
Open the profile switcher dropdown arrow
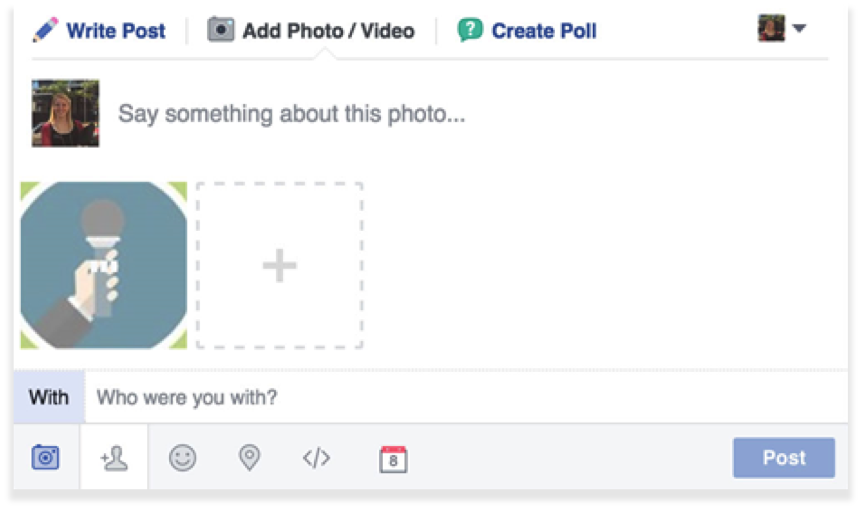click(x=799, y=29)
